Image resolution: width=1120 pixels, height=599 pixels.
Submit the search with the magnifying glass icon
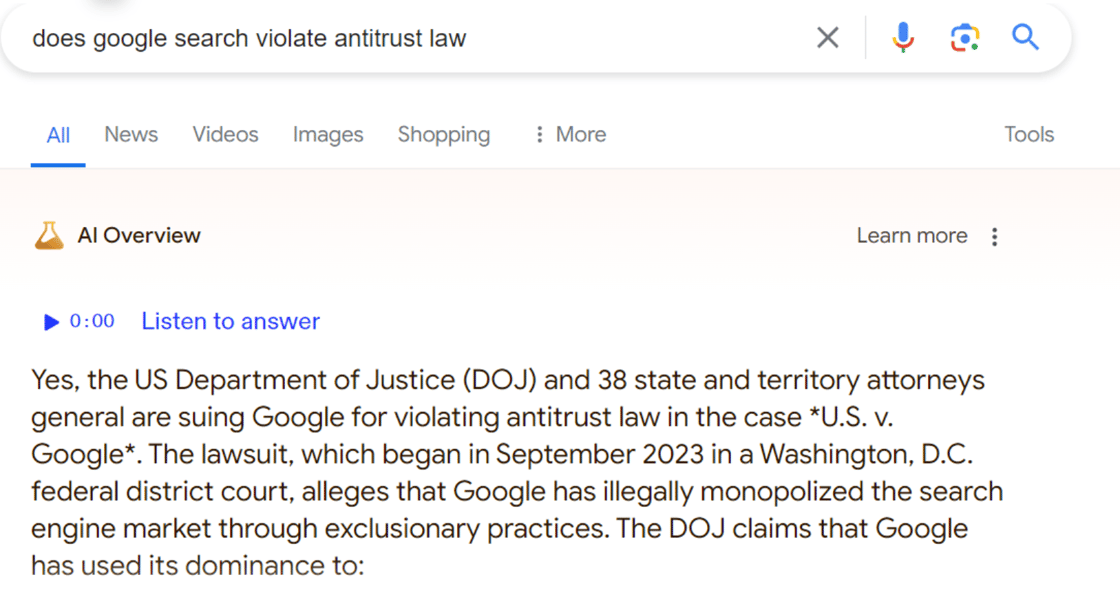click(1025, 38)
